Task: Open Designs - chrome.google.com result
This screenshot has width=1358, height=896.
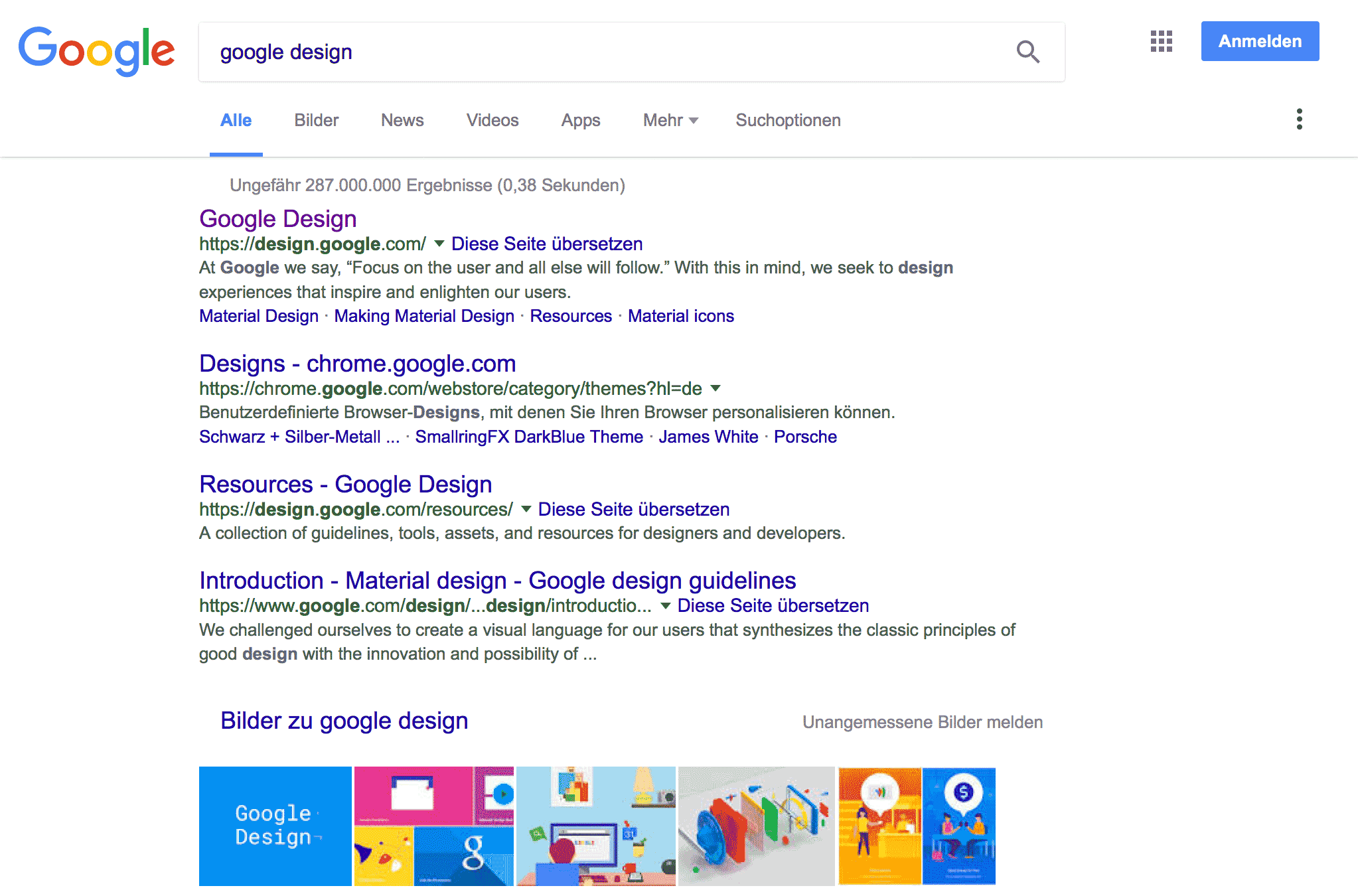Action: [358, 364]
